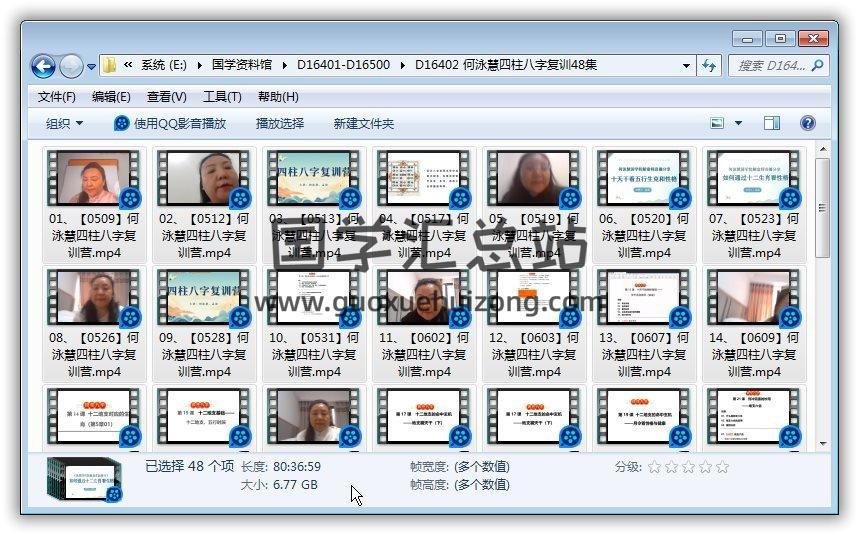This screenshot has height=535, width=859.
Task: Open the address bar history dropdown arrow
Action: point(686,66)
